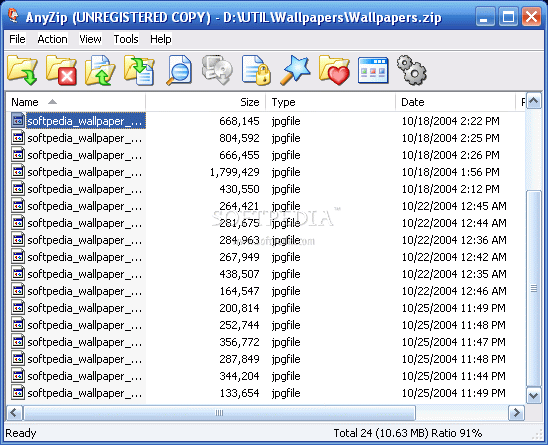Select the file dated 10/22/2004 12:45 AM

[266, 206]
